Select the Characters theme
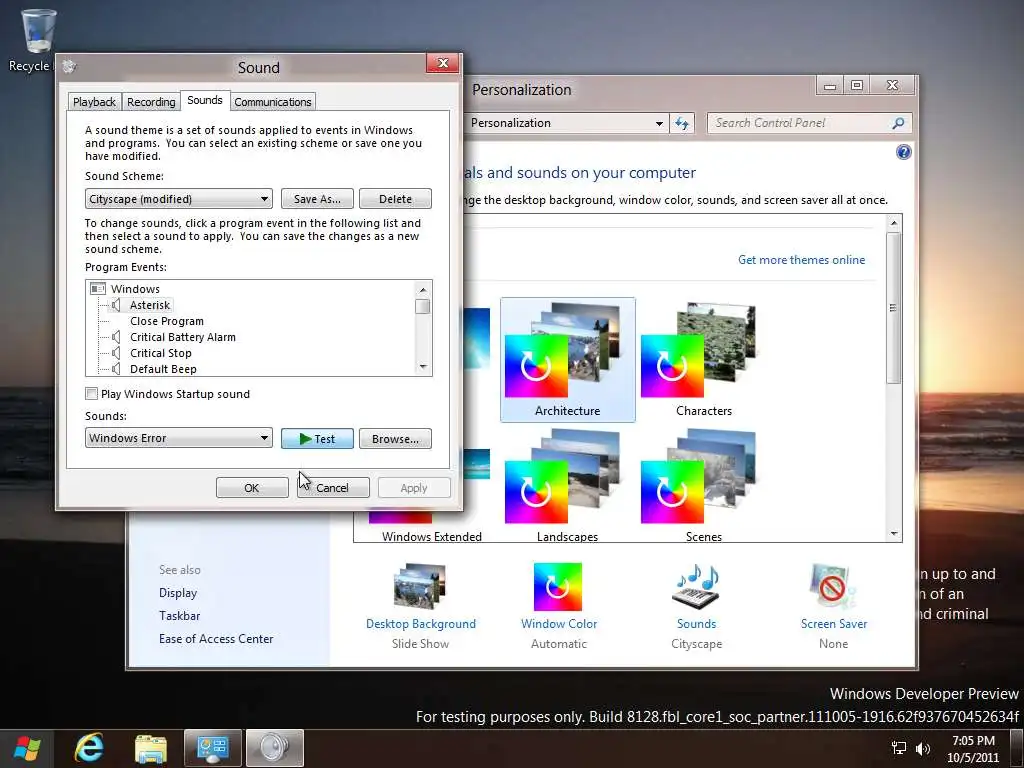This screenshot has height=768, width=1024. (703, 359)
